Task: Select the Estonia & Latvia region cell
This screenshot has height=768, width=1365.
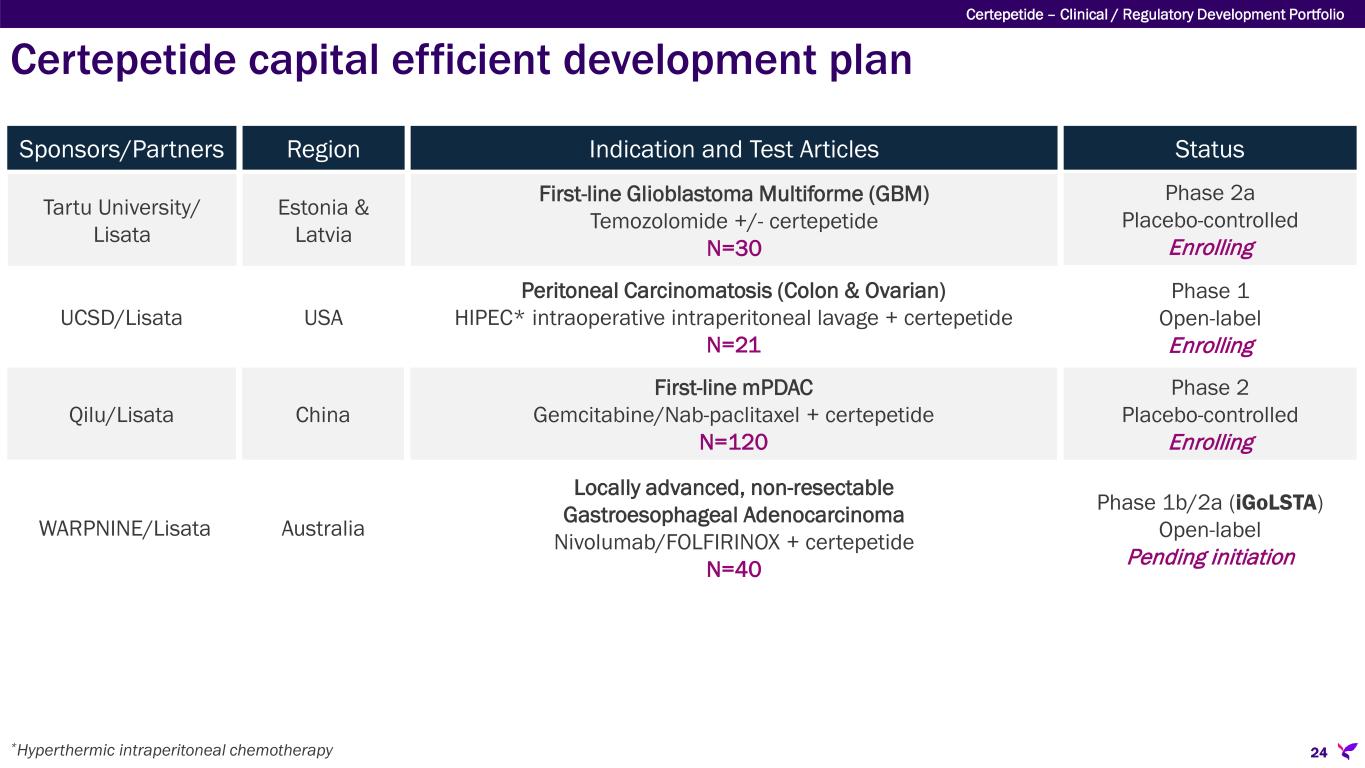Action: pyautogui.click(x=323, y=221)
